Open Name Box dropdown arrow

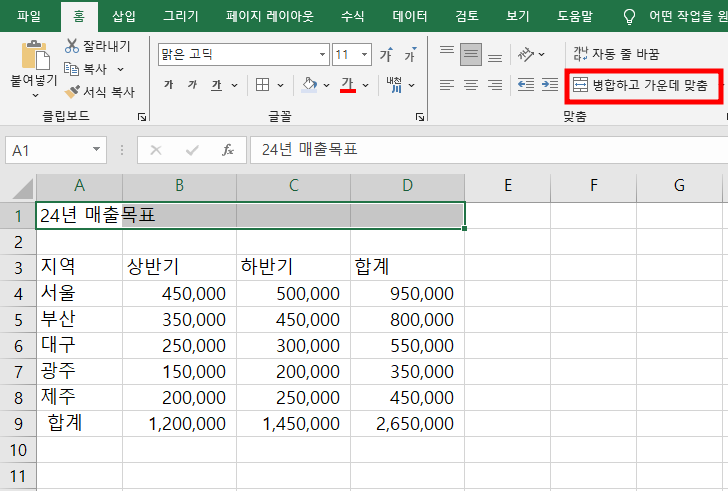point(96,149)
